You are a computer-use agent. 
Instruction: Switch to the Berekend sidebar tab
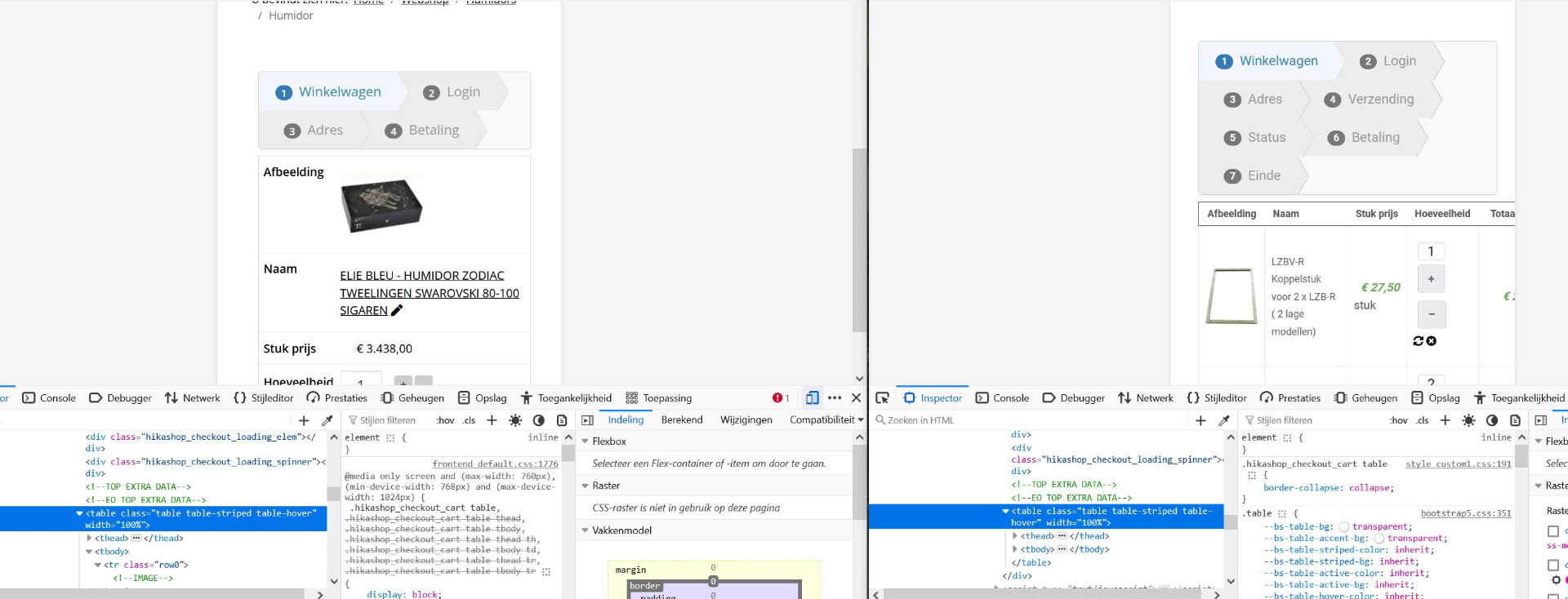682,420
